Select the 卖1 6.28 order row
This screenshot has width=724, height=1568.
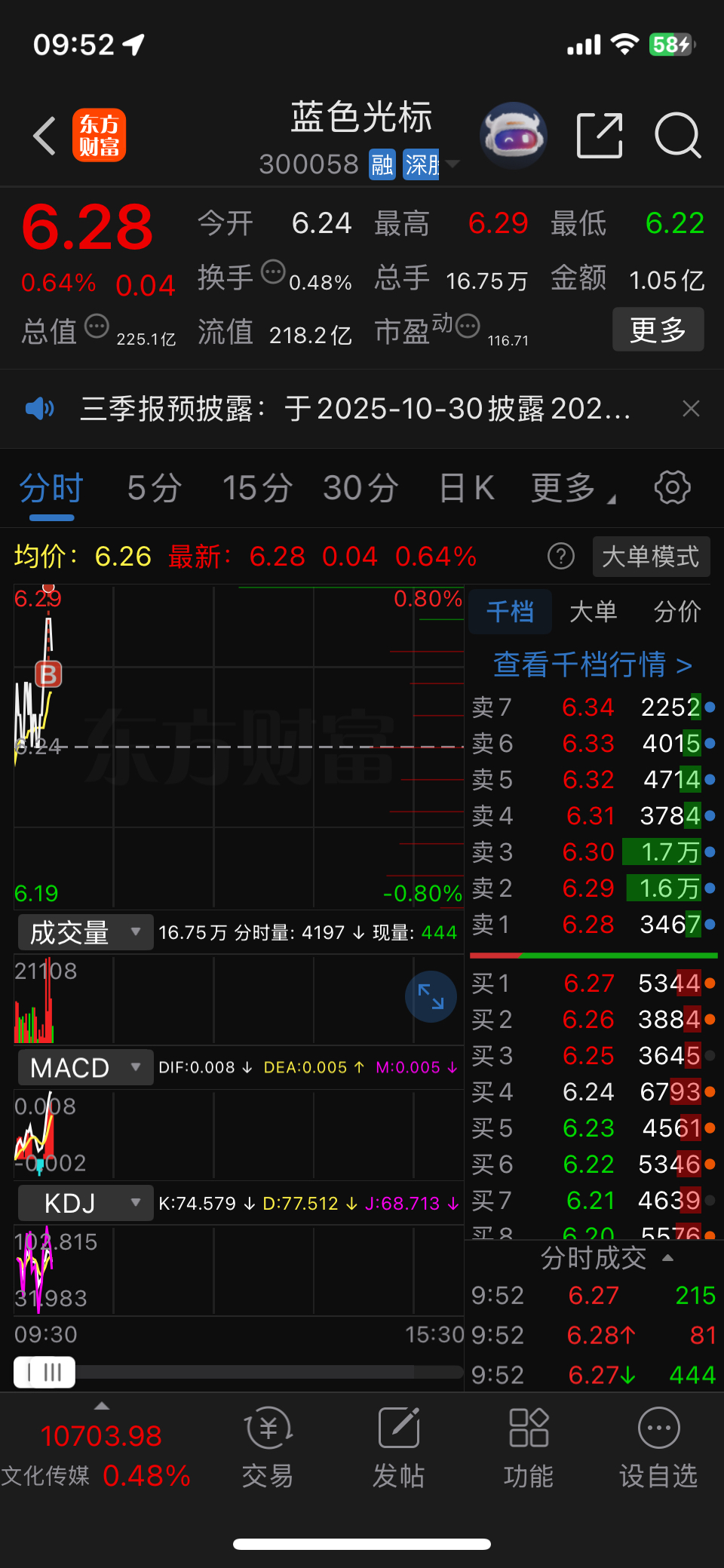(594, 924)
